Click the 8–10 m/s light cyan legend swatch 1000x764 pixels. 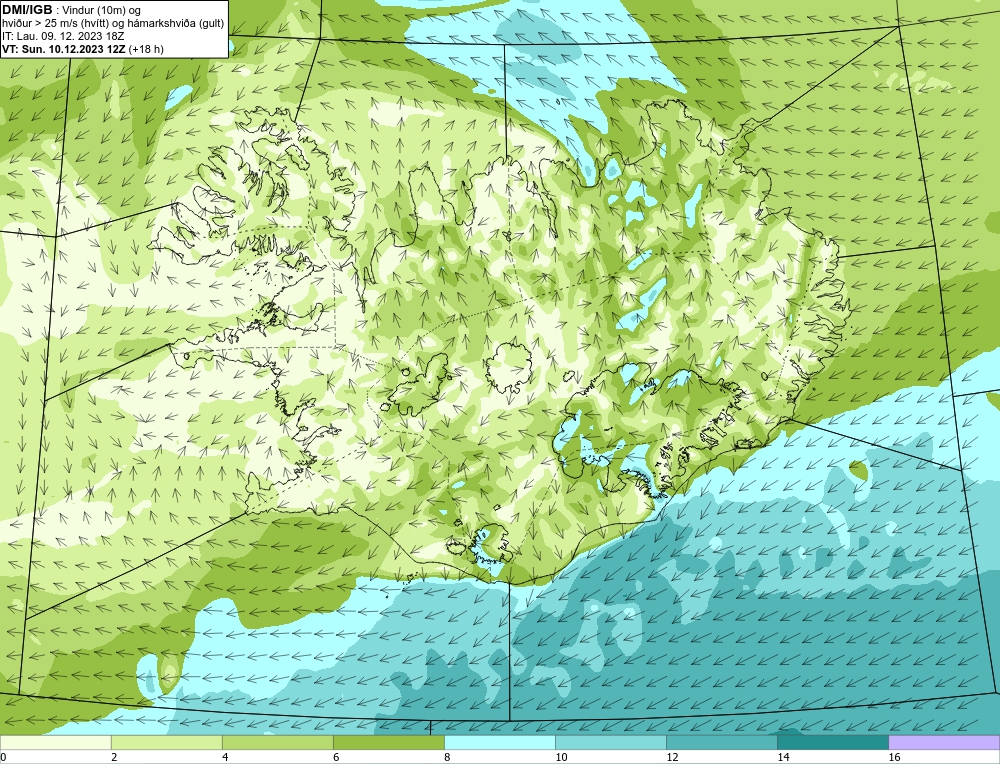499,742
